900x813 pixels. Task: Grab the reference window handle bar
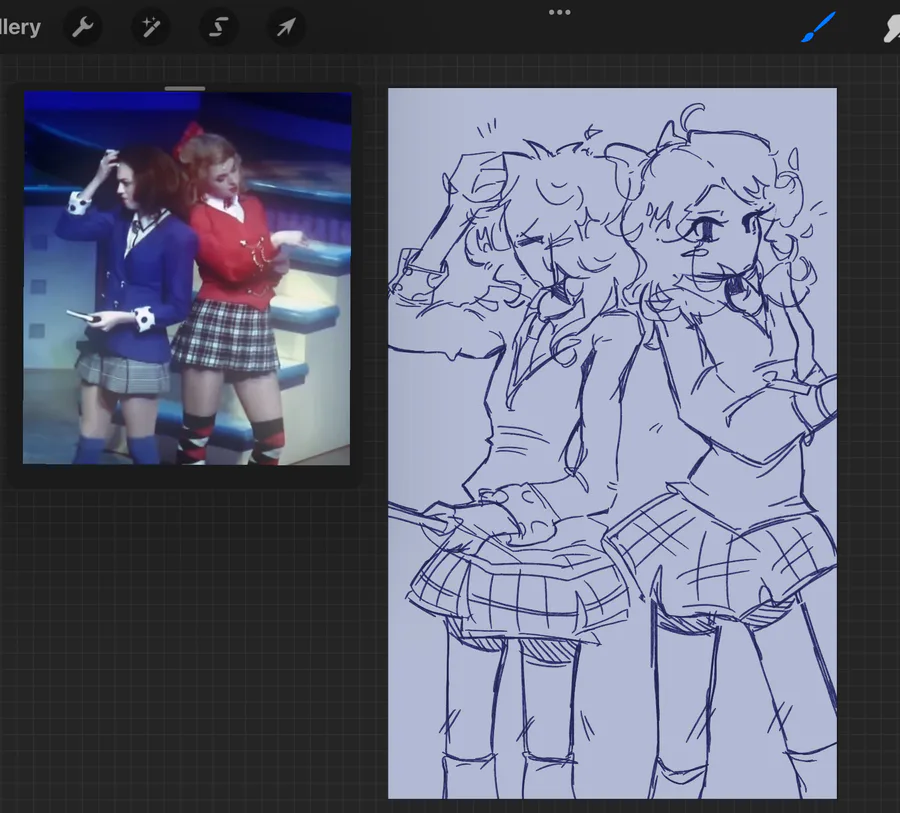[x=185, y=88]
